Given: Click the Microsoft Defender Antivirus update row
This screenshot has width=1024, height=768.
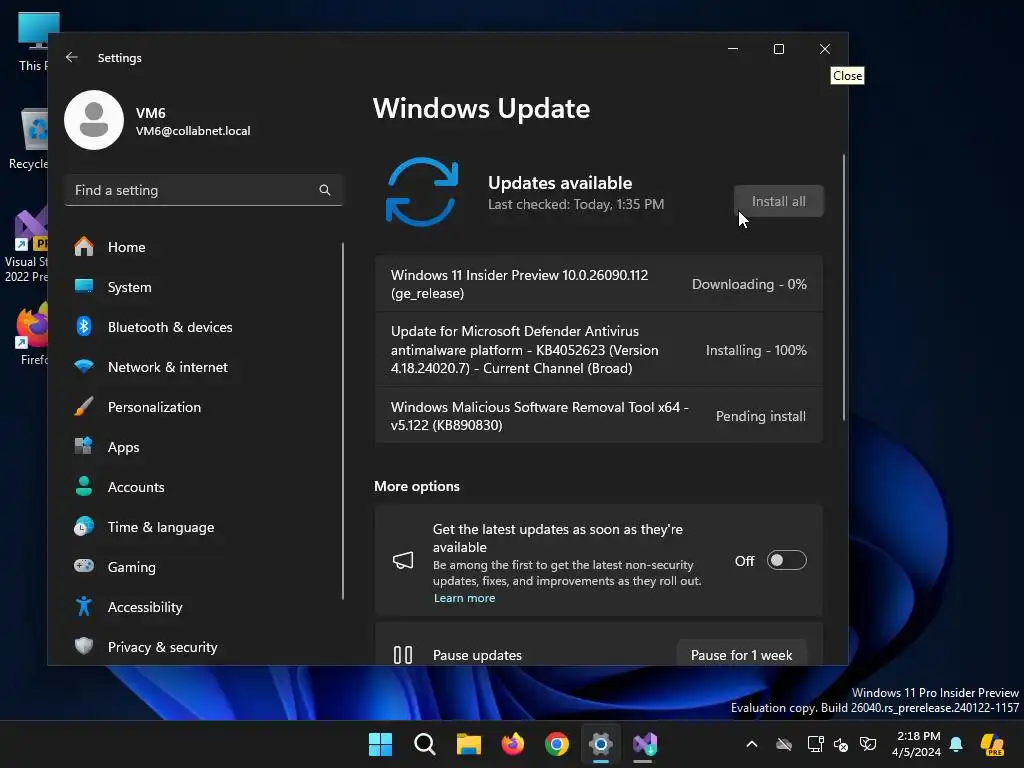Looking at the screenshot, I should pyautogui.click(x=598, y=349).
